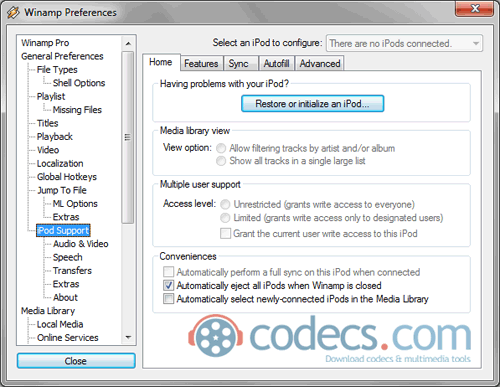This screenshot has width=500, height=387.
Task: Select iPod Support tree item
Action: (63, 230)
